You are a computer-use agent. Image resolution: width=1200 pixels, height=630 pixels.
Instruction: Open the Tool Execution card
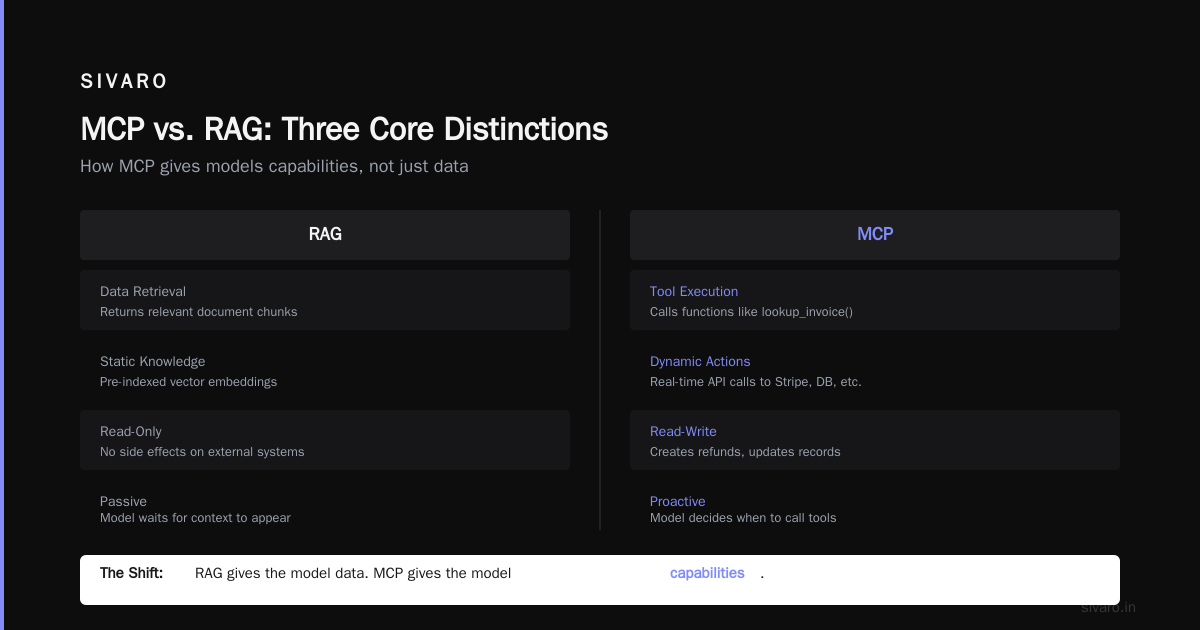pyautogui.click(x=875, y=300)
